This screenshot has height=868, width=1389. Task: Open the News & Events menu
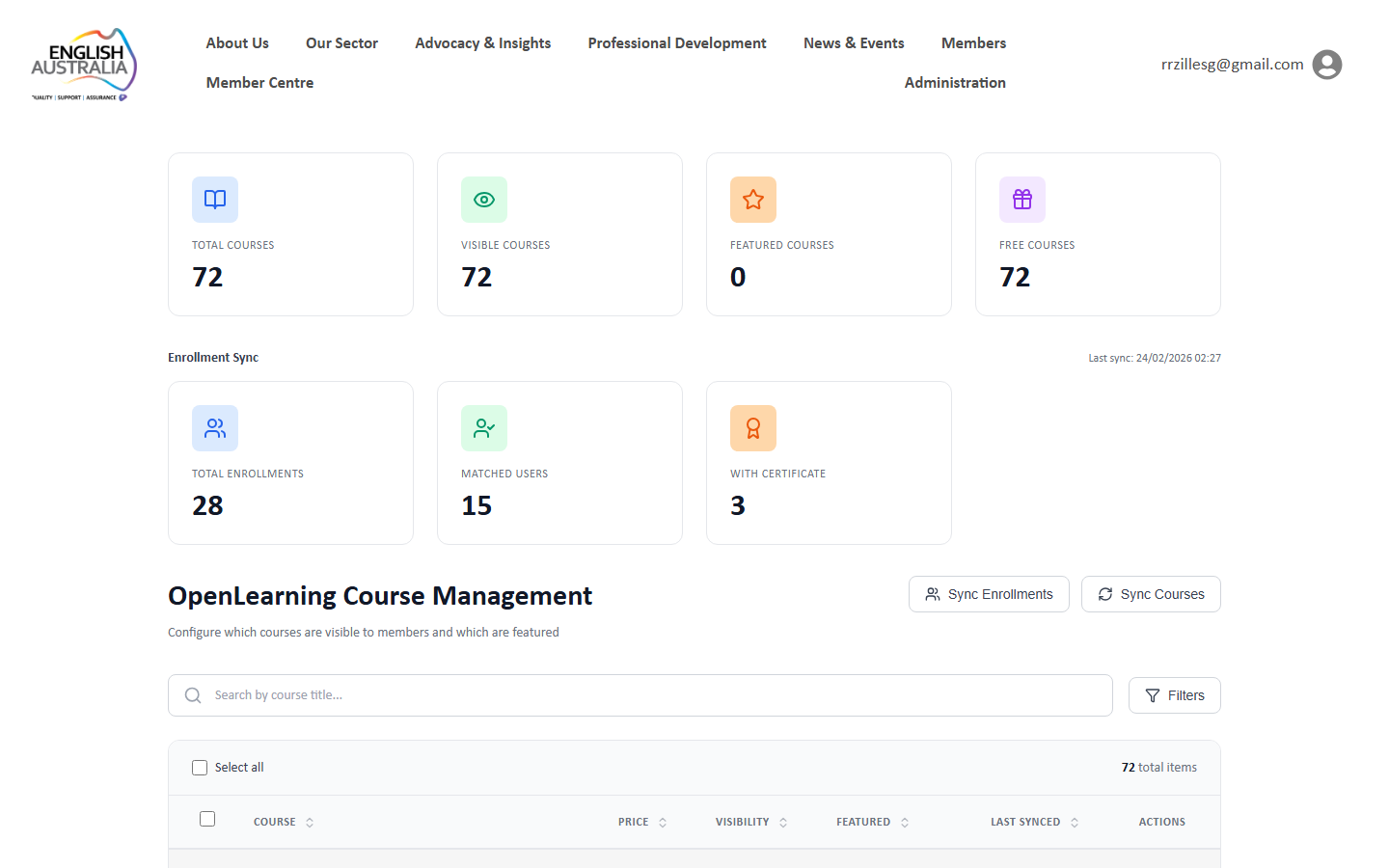[854, 43]
